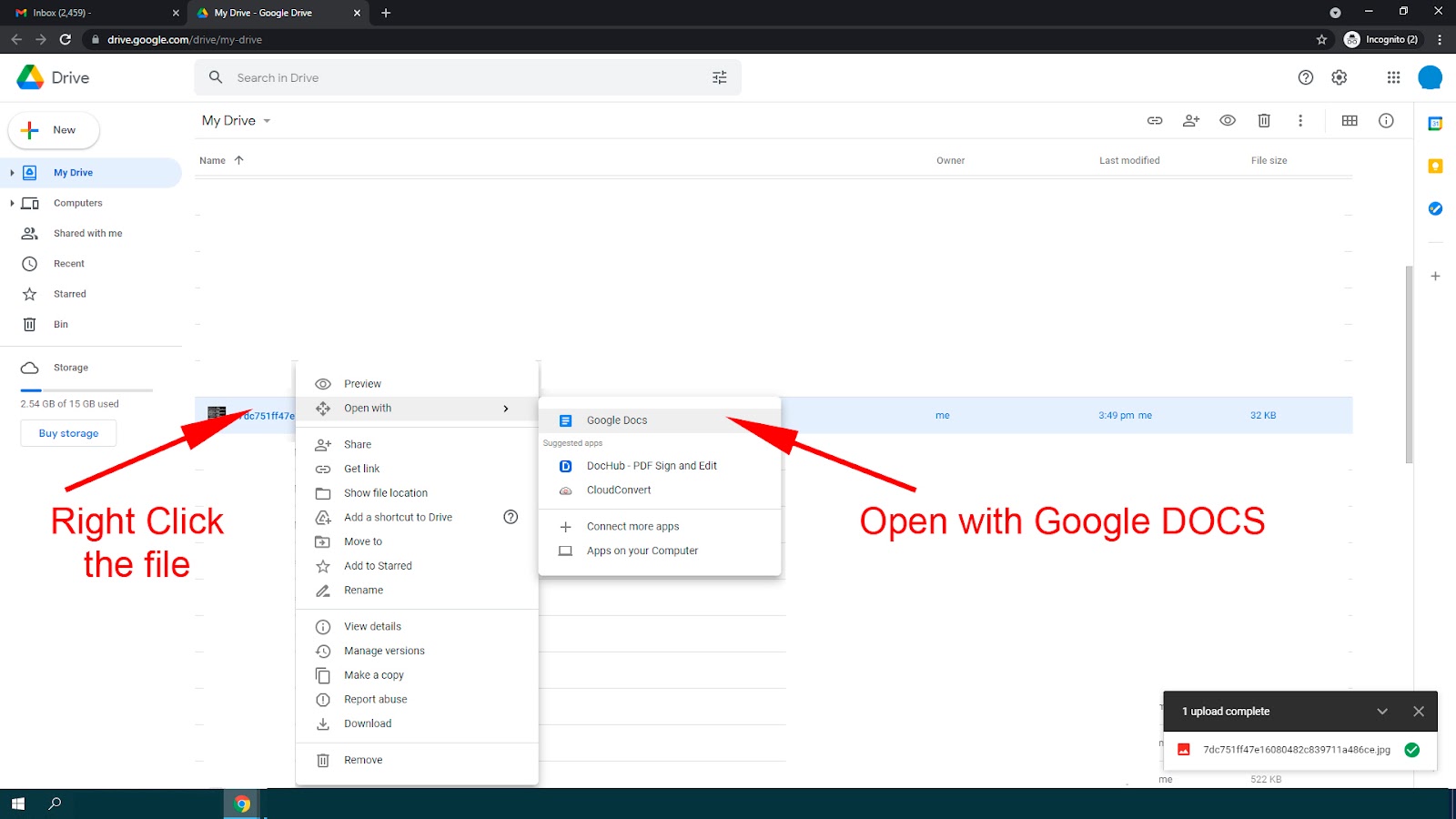Image resolution: width=1456 pixels, height=819 pixels.
Task: Expand the My Drive tree arrow
Action: click(x=12, y=173)
